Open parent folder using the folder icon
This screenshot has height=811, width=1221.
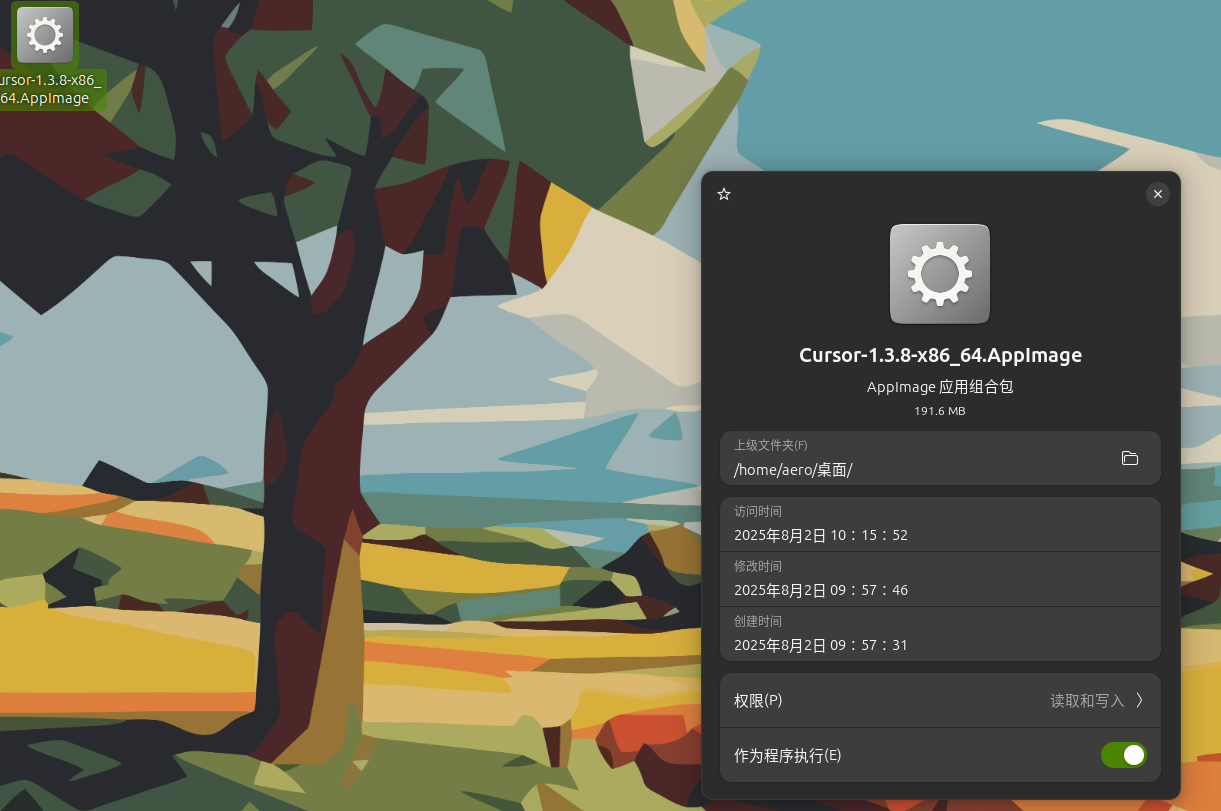[x=1130, y=458]
